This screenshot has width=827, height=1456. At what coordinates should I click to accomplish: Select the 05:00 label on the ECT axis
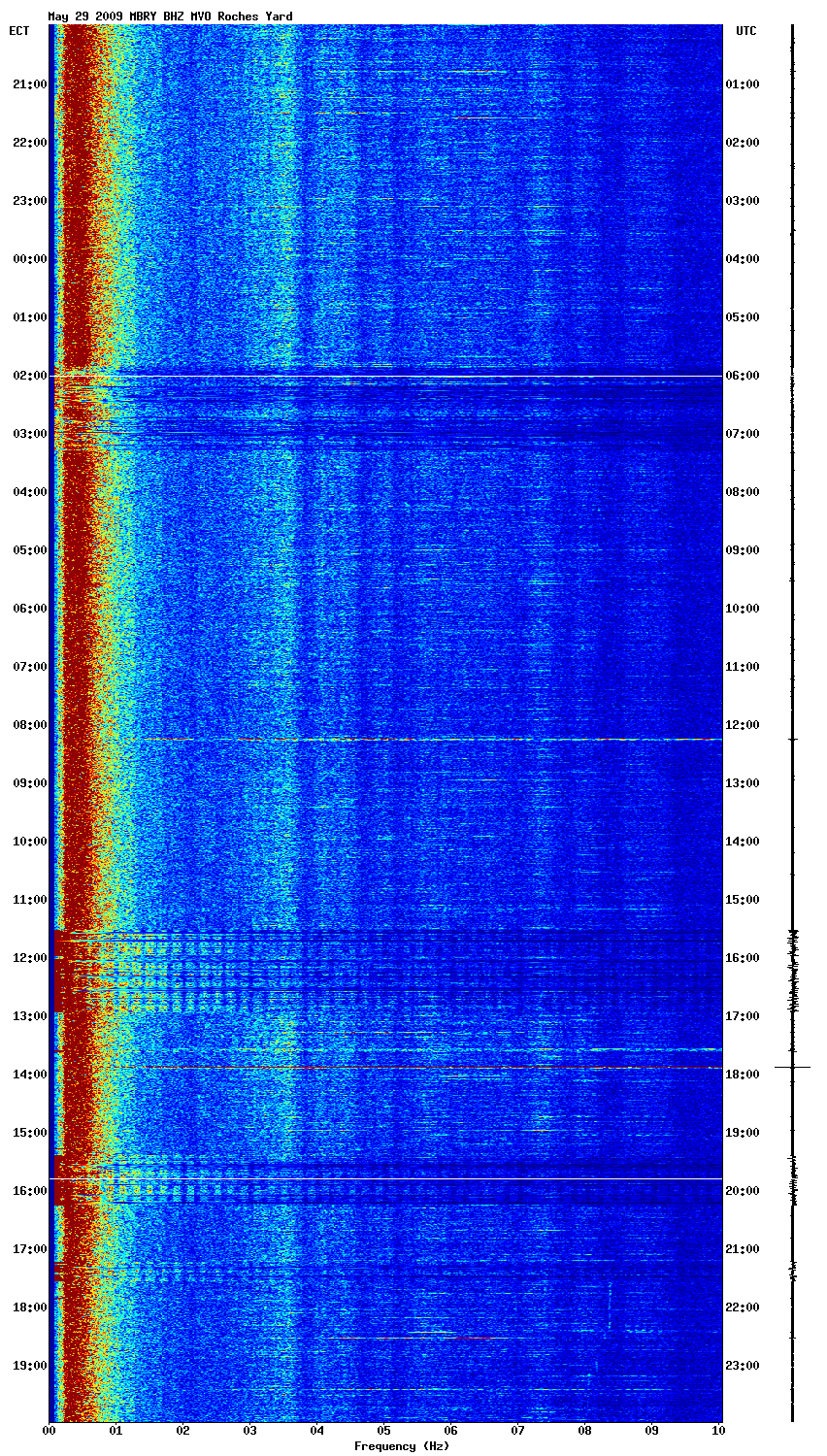tap(28, 550)
